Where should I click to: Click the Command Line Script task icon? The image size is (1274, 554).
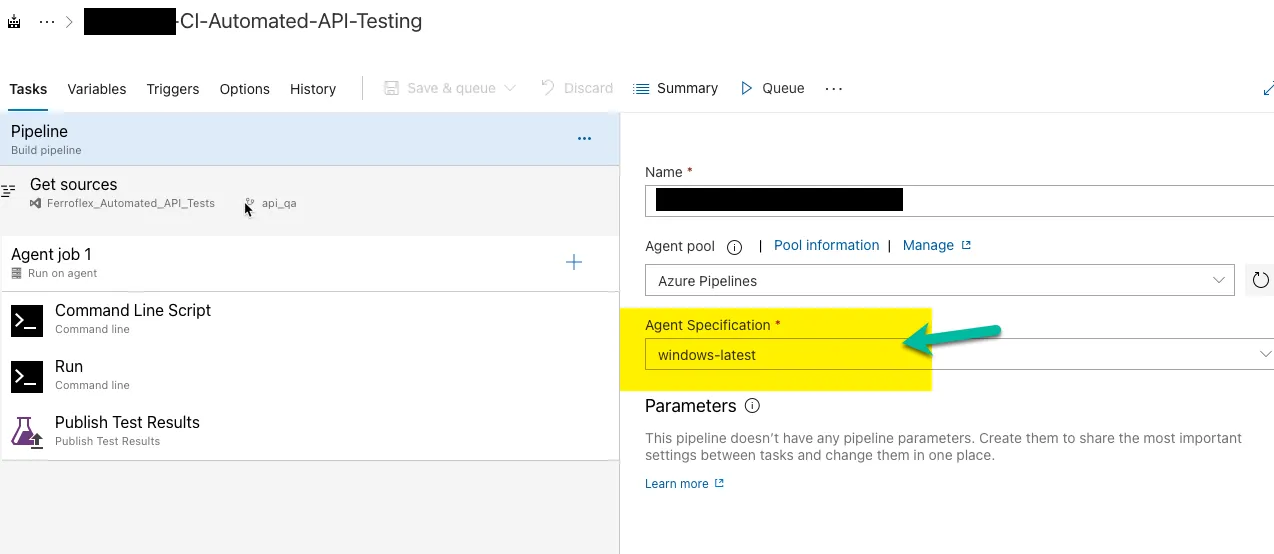pyautogui.click(x=27, y=320)
